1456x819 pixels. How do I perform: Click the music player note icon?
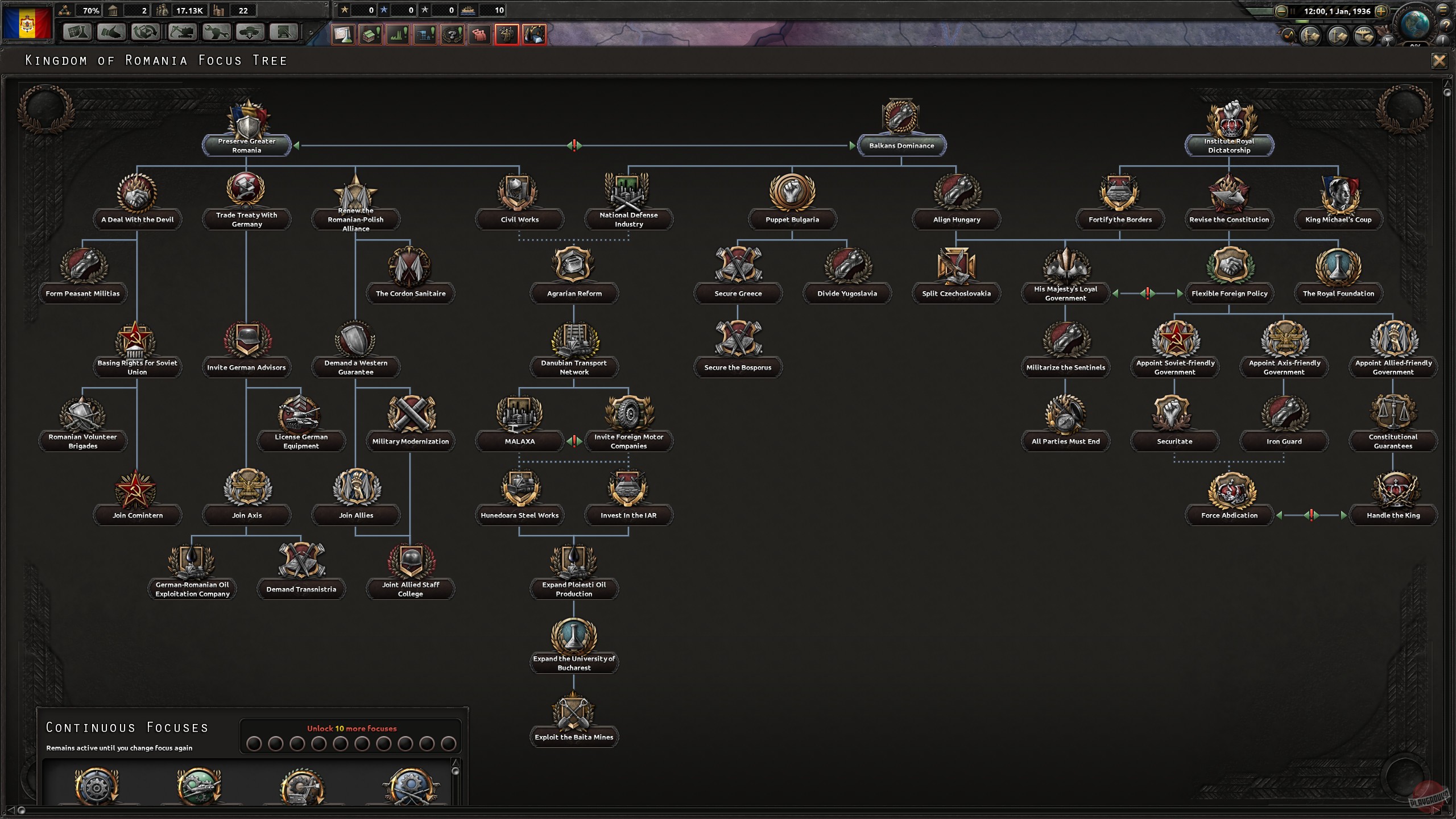[1288, 36]
